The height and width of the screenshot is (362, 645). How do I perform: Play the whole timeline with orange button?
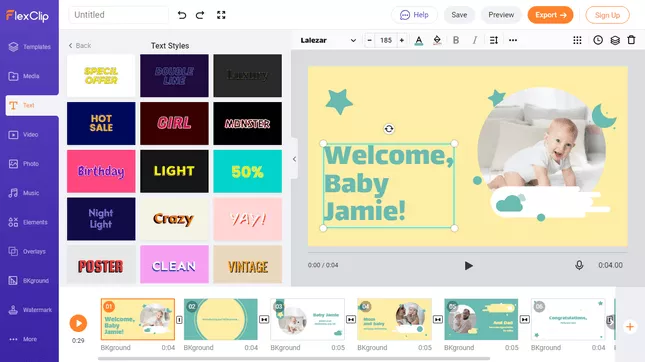[78, 323]
